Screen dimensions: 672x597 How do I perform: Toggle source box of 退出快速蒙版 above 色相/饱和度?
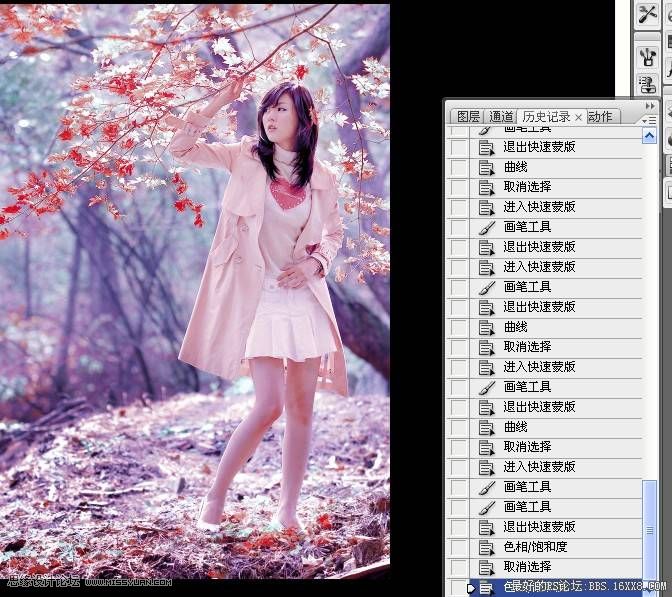click(x=458, y=527)
